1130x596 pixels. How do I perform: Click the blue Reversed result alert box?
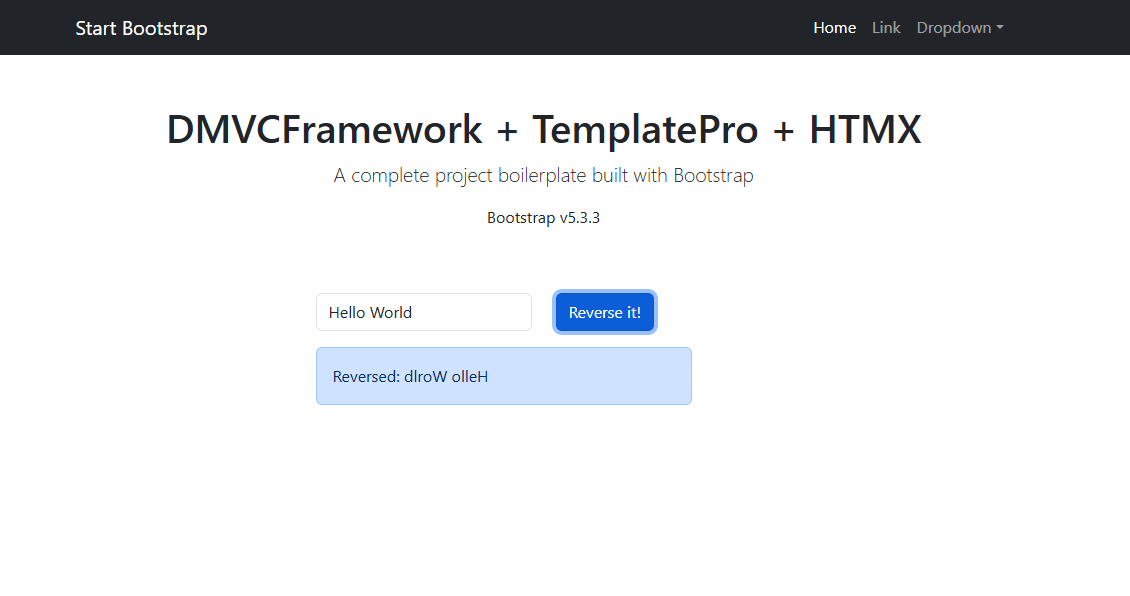coord(504,376)
